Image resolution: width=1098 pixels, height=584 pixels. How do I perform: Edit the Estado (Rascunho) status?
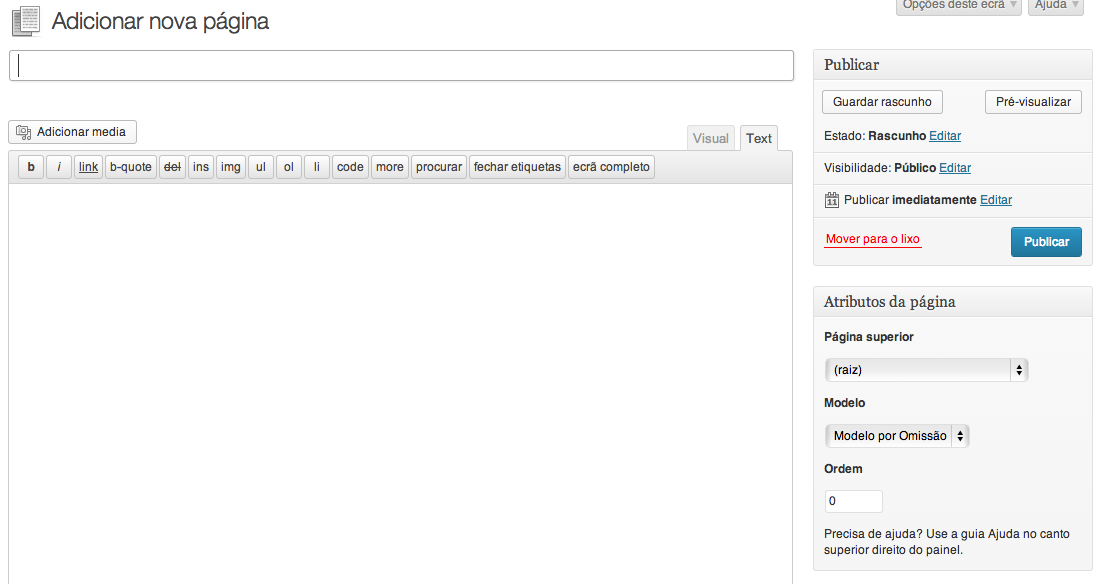coord(945,136)
